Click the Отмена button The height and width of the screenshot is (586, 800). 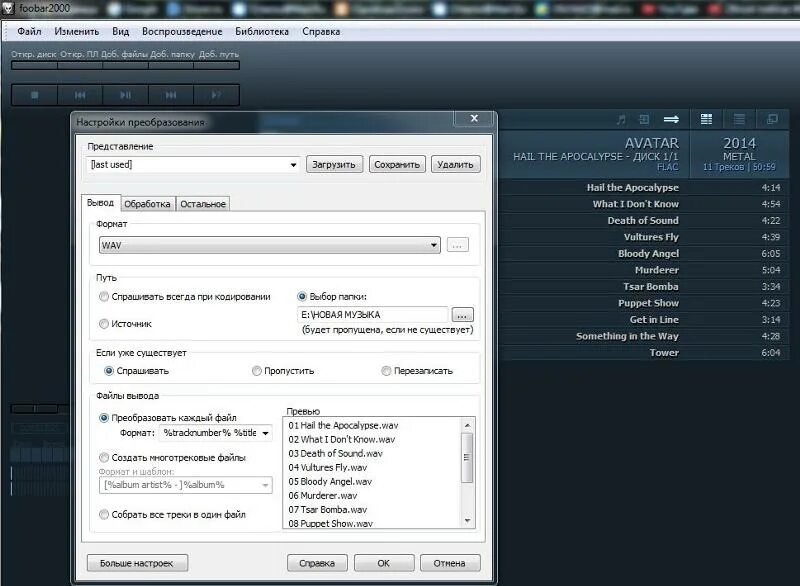coord(449,563)
